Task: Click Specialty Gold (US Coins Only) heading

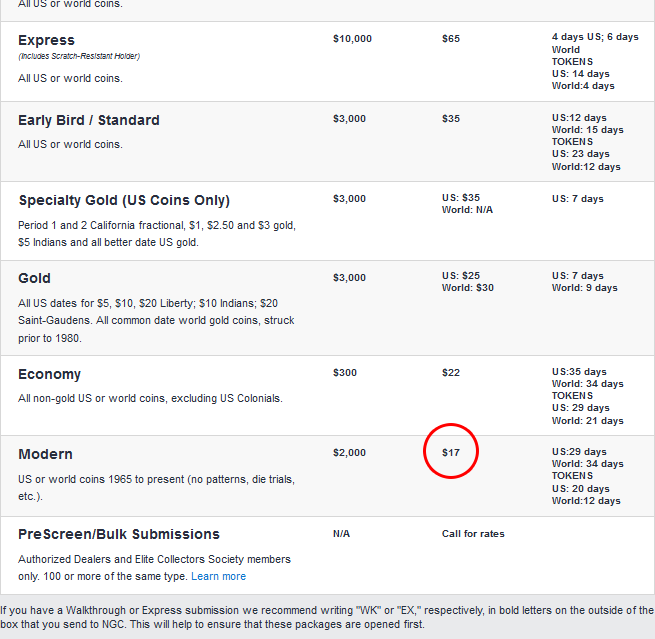Action: click(123, 200)
